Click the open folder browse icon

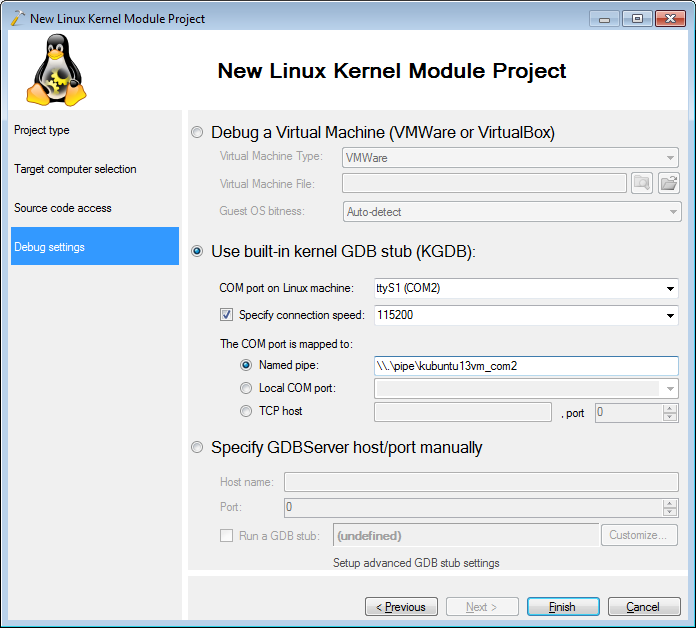click(x=668, y=183)
